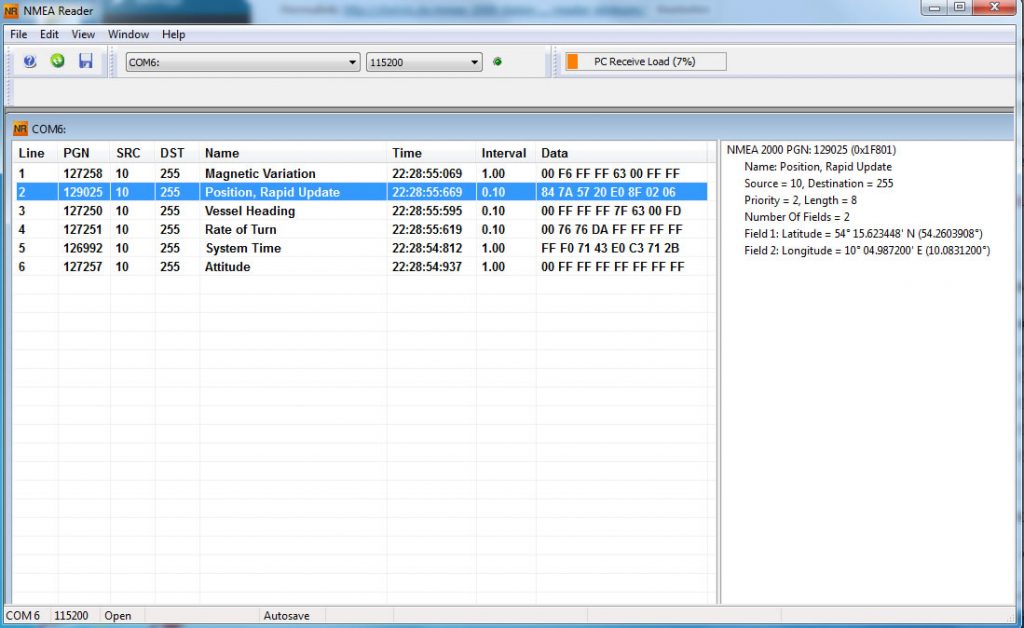
Task: Select the "Magnetic Variation" row name
Action: click(260, 174)
